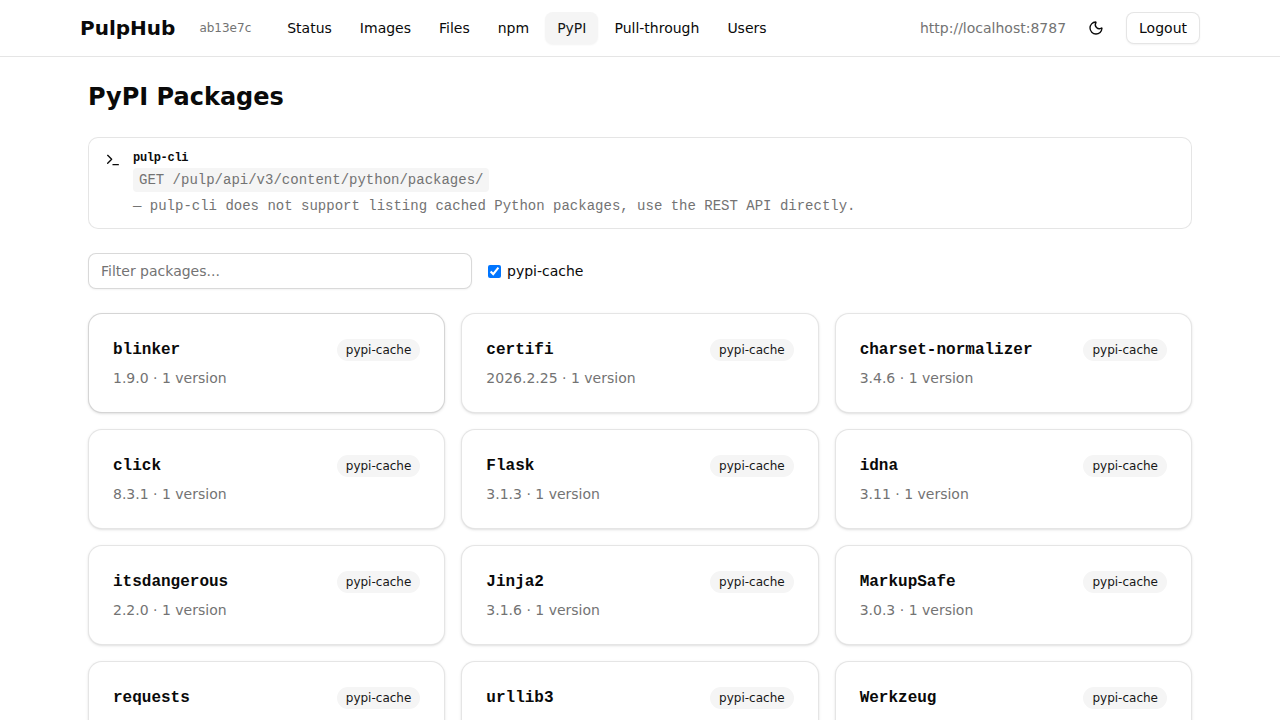Open PulpHub home via the logo
Screen dimensions: 1280x720
pyautogui.click(x=127, y=28)
